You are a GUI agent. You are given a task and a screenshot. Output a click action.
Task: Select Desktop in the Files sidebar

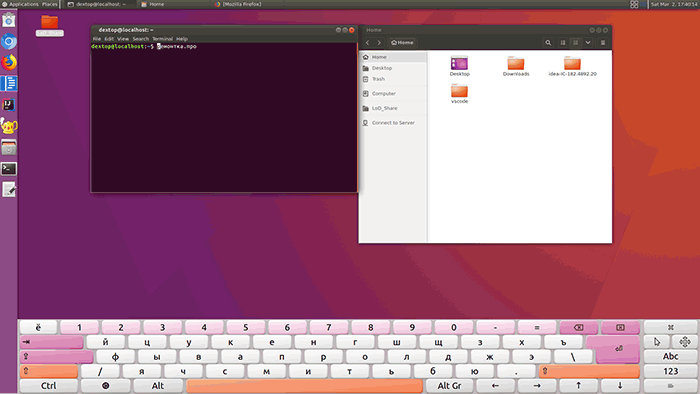[394, 68]
